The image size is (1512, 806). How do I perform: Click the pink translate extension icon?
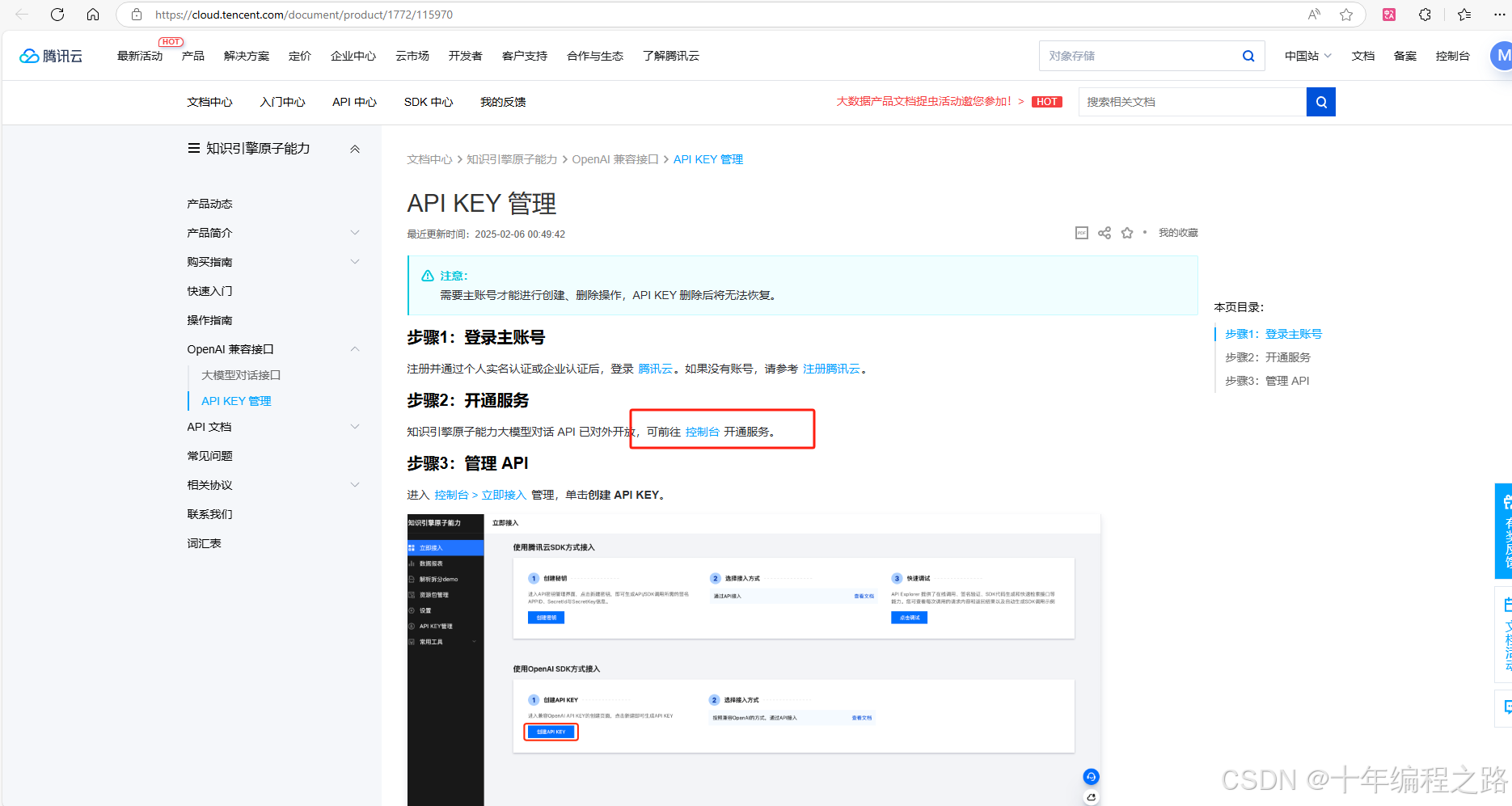[1389, 15]
